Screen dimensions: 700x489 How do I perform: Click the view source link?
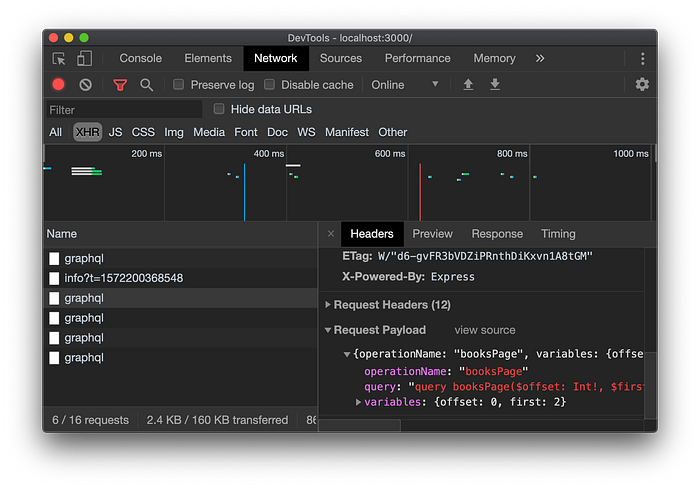(485, 330)
